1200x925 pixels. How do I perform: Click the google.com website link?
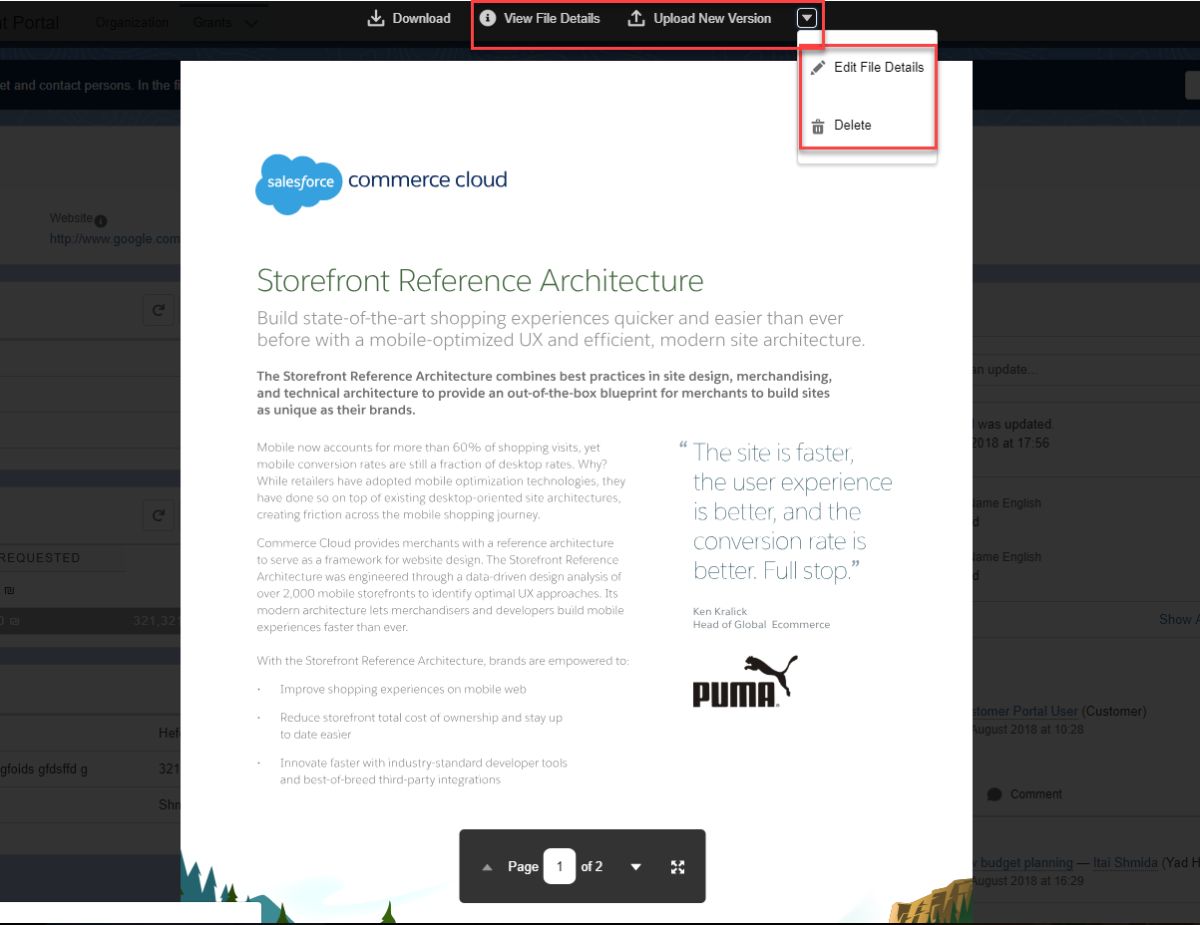pyautogui.click(x=115, y=239)
